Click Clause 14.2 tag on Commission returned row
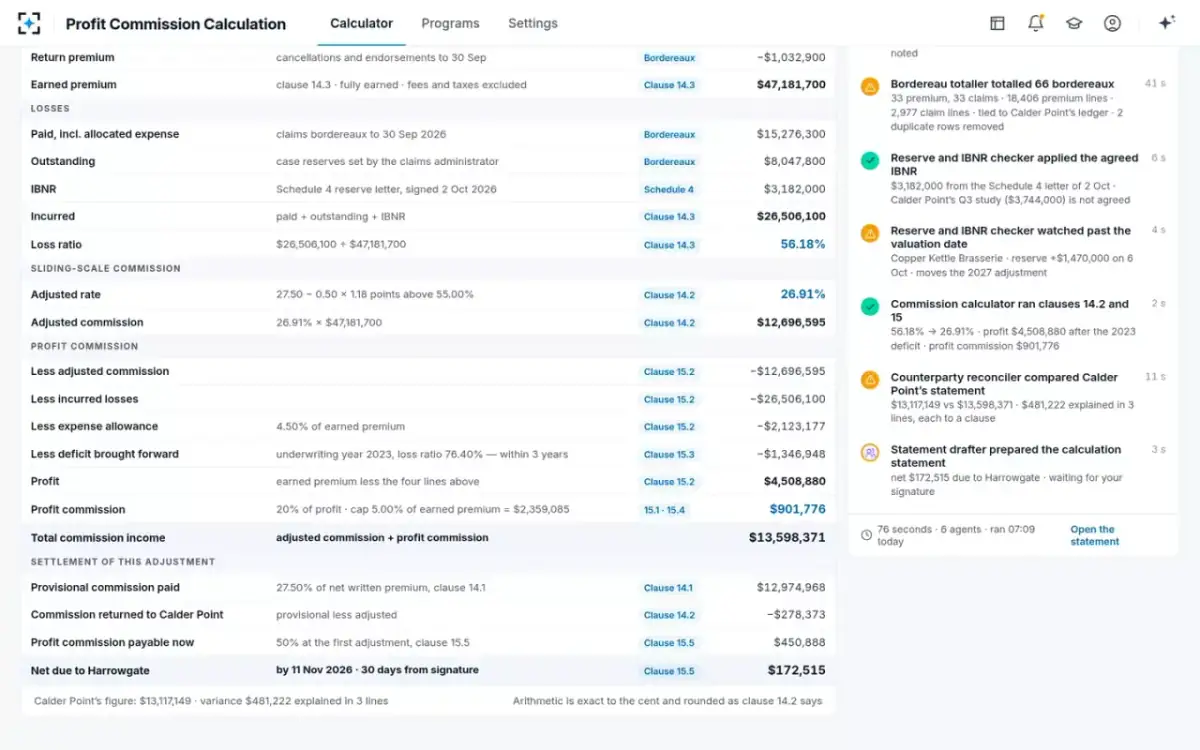 (669, 615)
